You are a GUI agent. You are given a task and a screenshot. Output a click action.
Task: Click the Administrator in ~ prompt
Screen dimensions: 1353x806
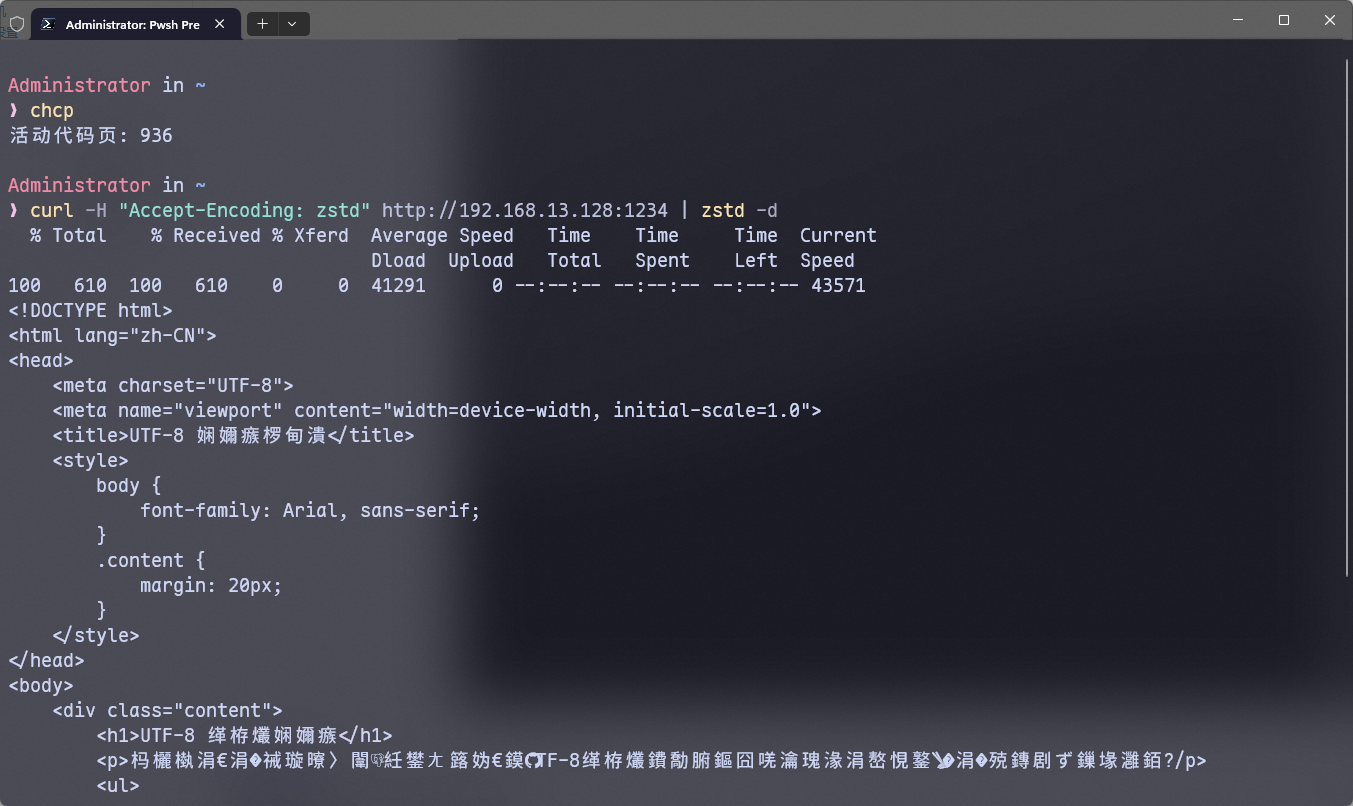pos(105,85)
